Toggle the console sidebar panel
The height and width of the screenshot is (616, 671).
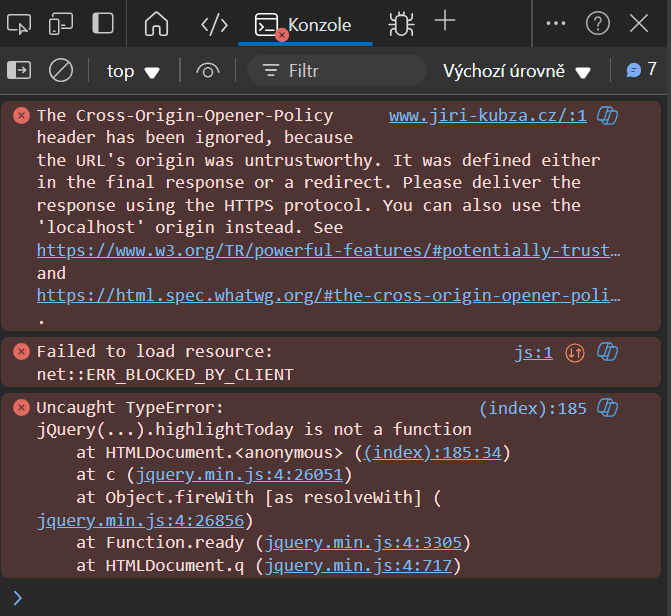[20, 70]
